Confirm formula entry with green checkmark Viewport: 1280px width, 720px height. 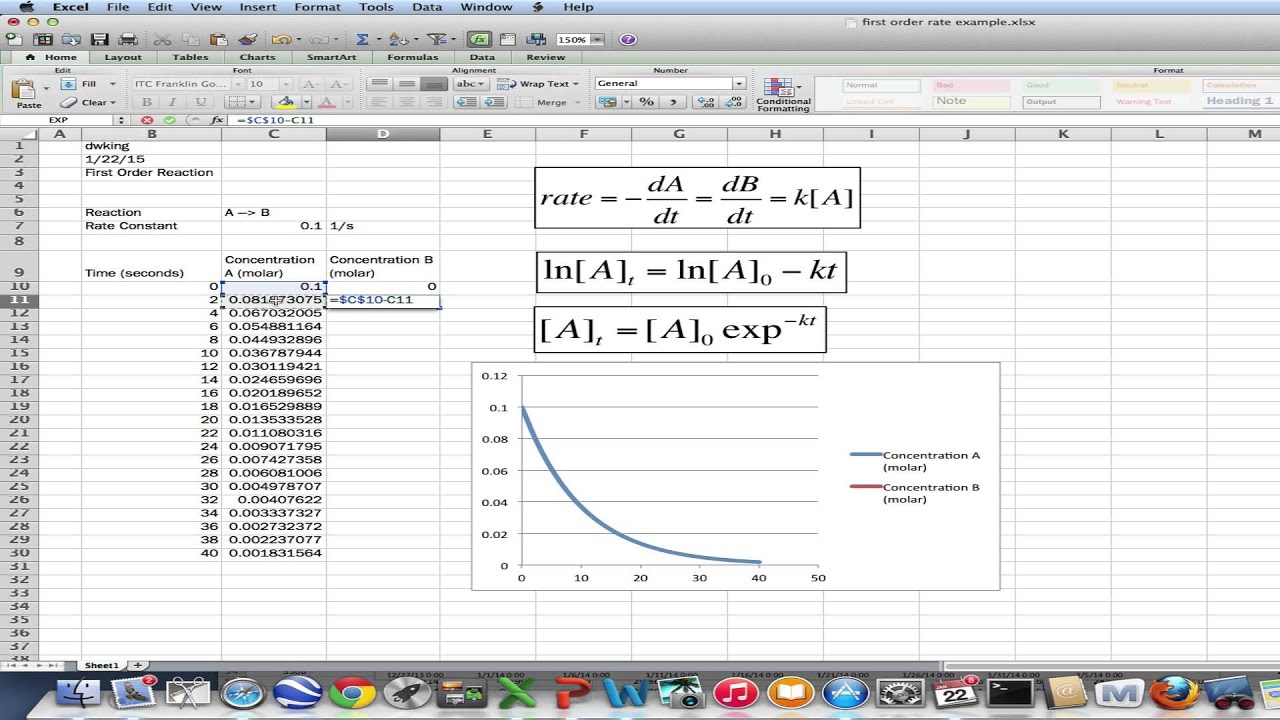click(x=169, y=120)
